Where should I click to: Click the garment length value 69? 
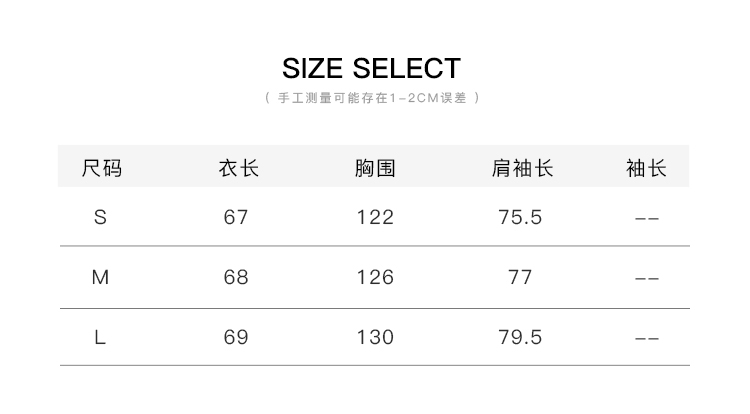click(x=236, y=338)
